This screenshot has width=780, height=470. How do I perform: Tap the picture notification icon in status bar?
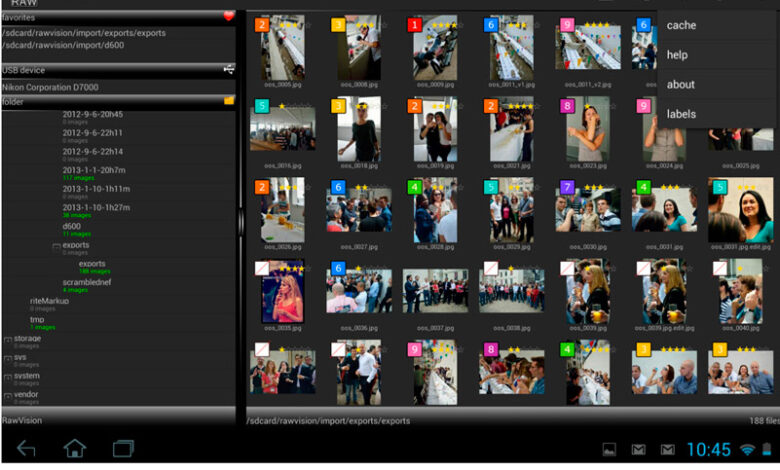coord(607,449)
